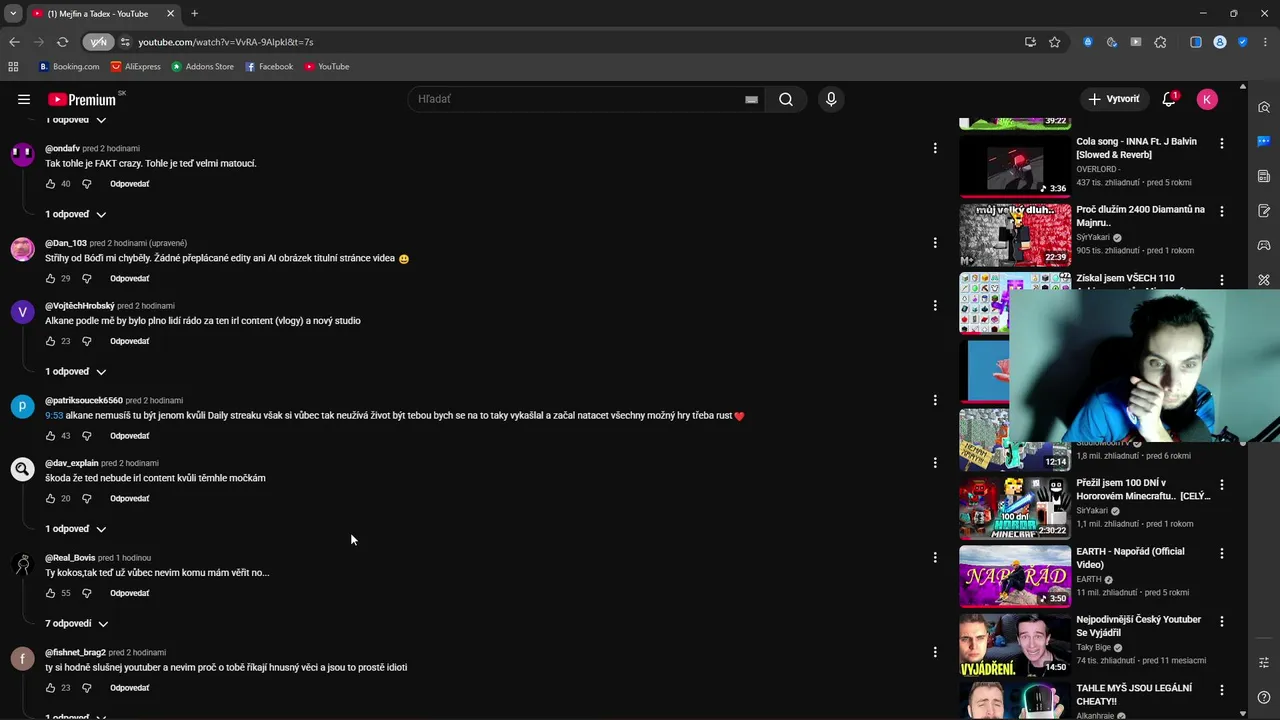Screen dimensions: 1280x720
Task: Open Přežil jsem 100 DNÍ video title
Action: tap(1143, 489)
